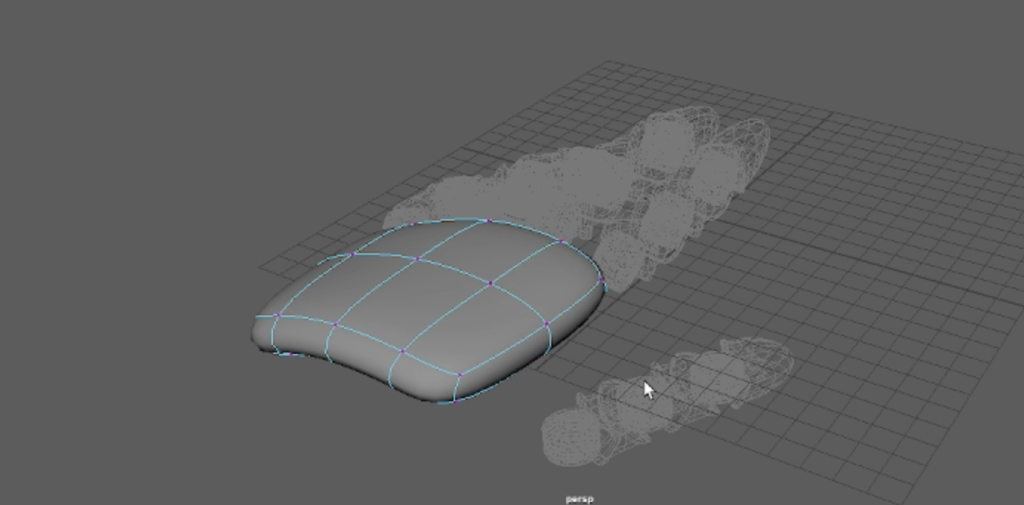Click the topmost vertex on cushion's back edge
Image resolution: width=1024 pixels, height=505 pixels.
pyautogui.click(x=489, y=220)
